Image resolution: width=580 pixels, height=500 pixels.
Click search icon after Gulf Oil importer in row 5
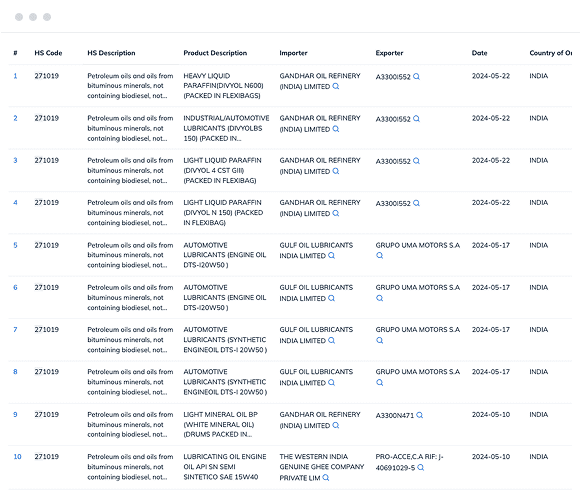click(331, 255)
